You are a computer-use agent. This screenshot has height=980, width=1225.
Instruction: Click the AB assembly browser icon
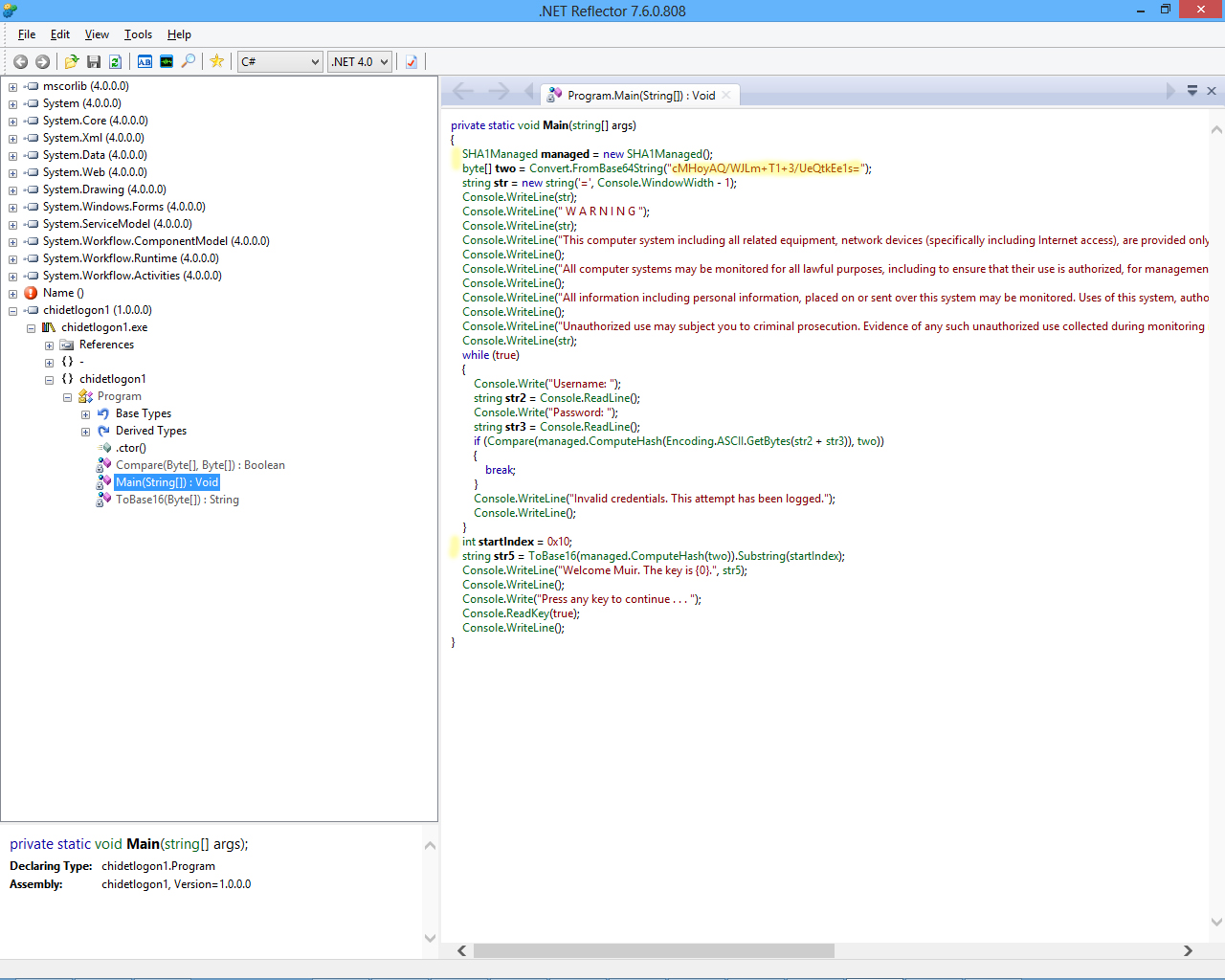click(x=145, y=61)
